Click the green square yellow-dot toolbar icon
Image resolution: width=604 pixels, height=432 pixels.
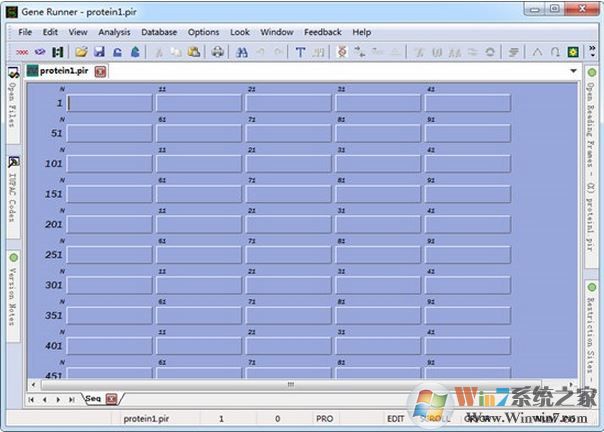click(573, 52)
